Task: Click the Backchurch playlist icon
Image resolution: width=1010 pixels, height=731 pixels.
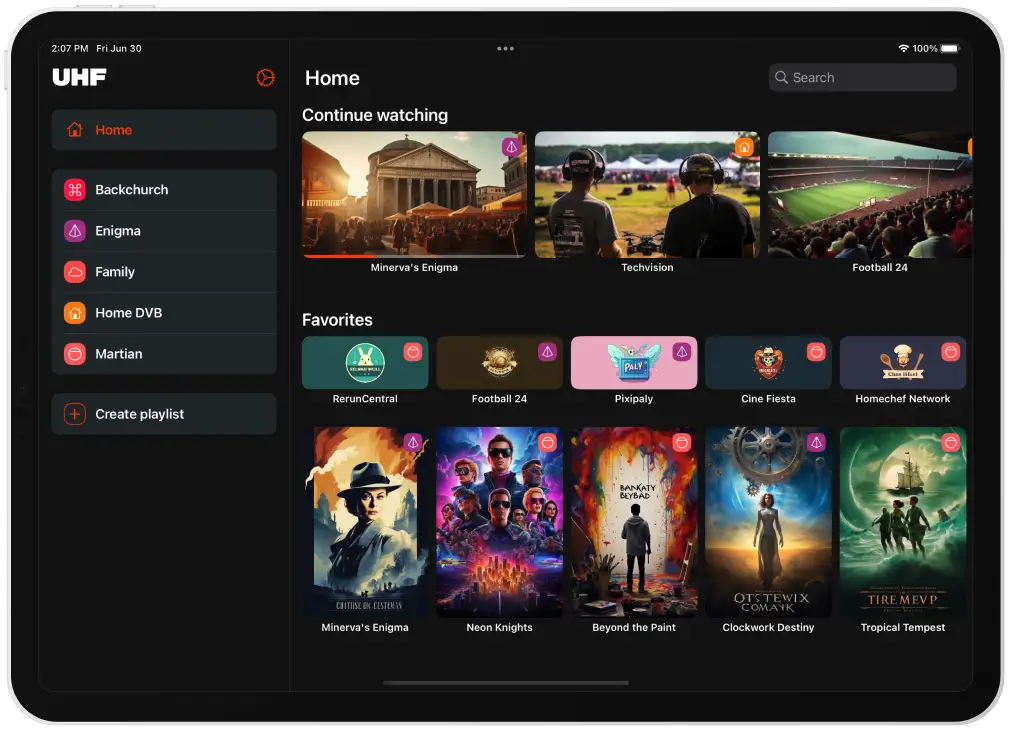Action: (x=73, y=189)
